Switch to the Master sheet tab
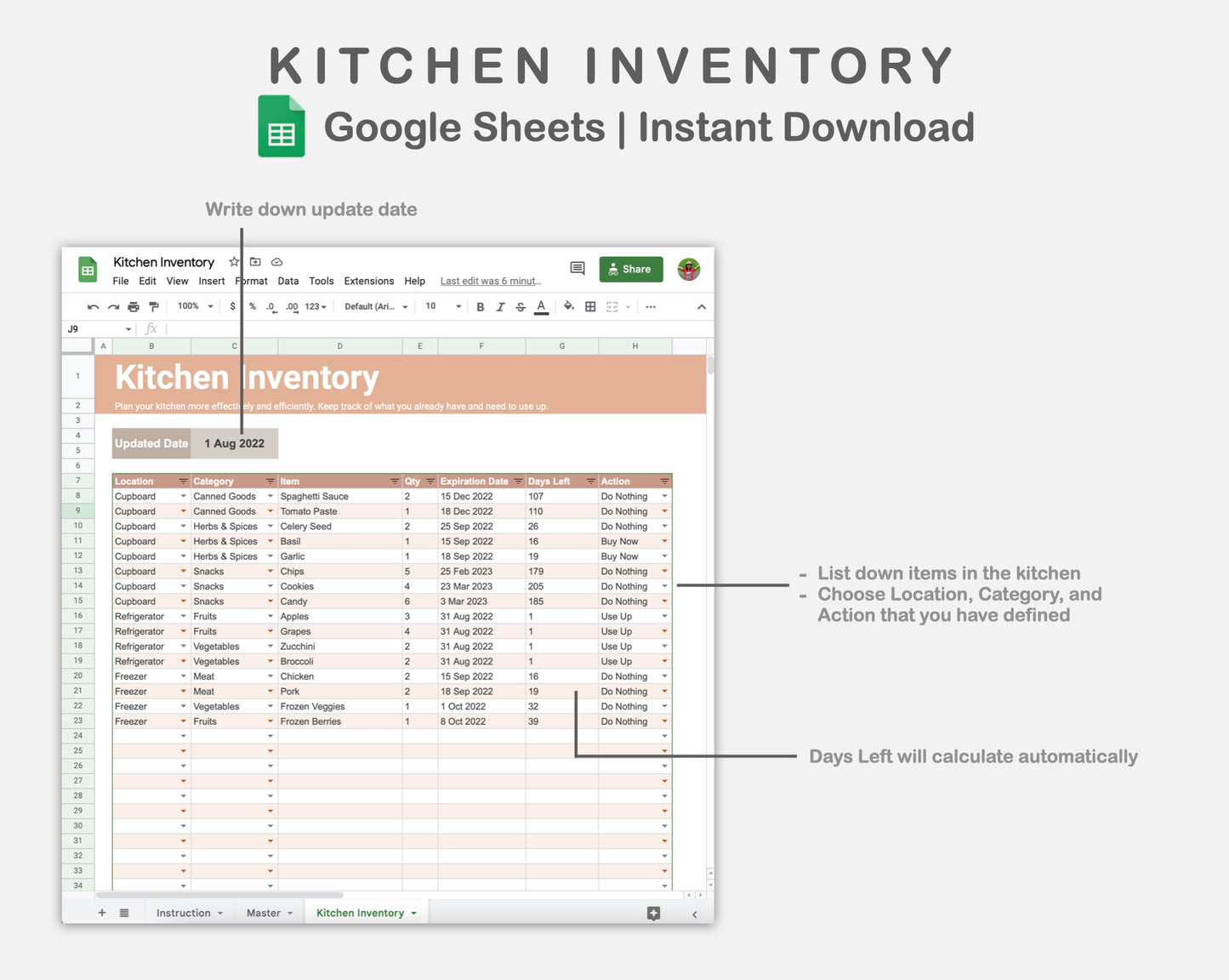Screen dimensions: 1229x980 265,912
